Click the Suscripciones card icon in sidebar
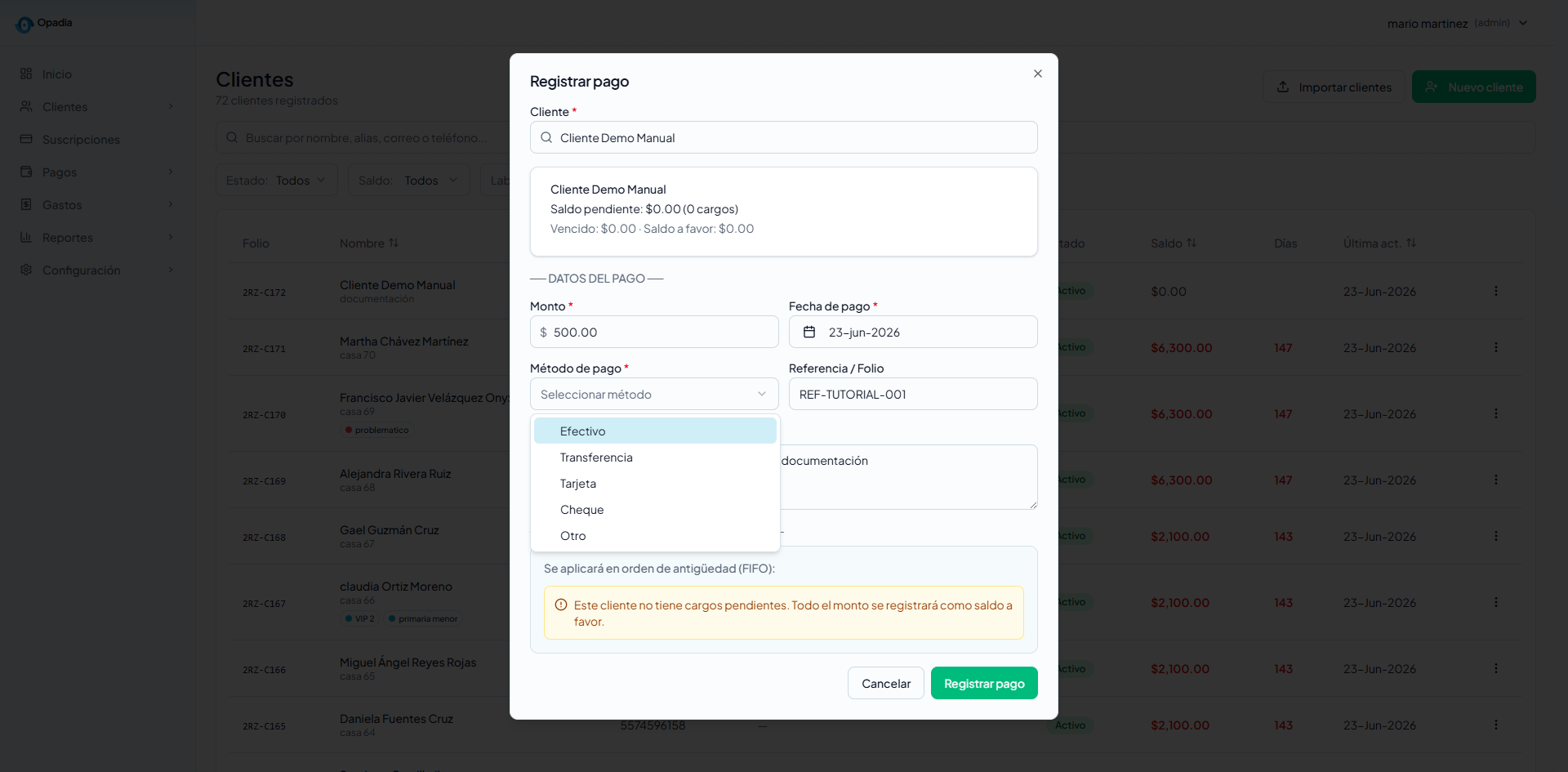The image size is (1568, 772). click(x=26, y=139)
